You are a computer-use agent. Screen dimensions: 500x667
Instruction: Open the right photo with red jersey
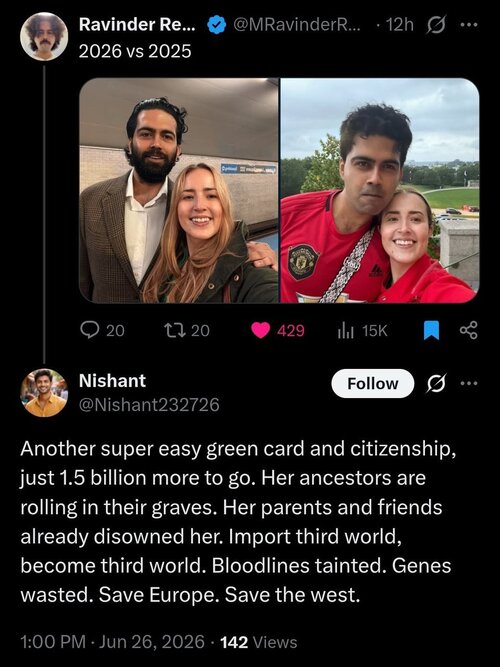click(x=380, y=190)
